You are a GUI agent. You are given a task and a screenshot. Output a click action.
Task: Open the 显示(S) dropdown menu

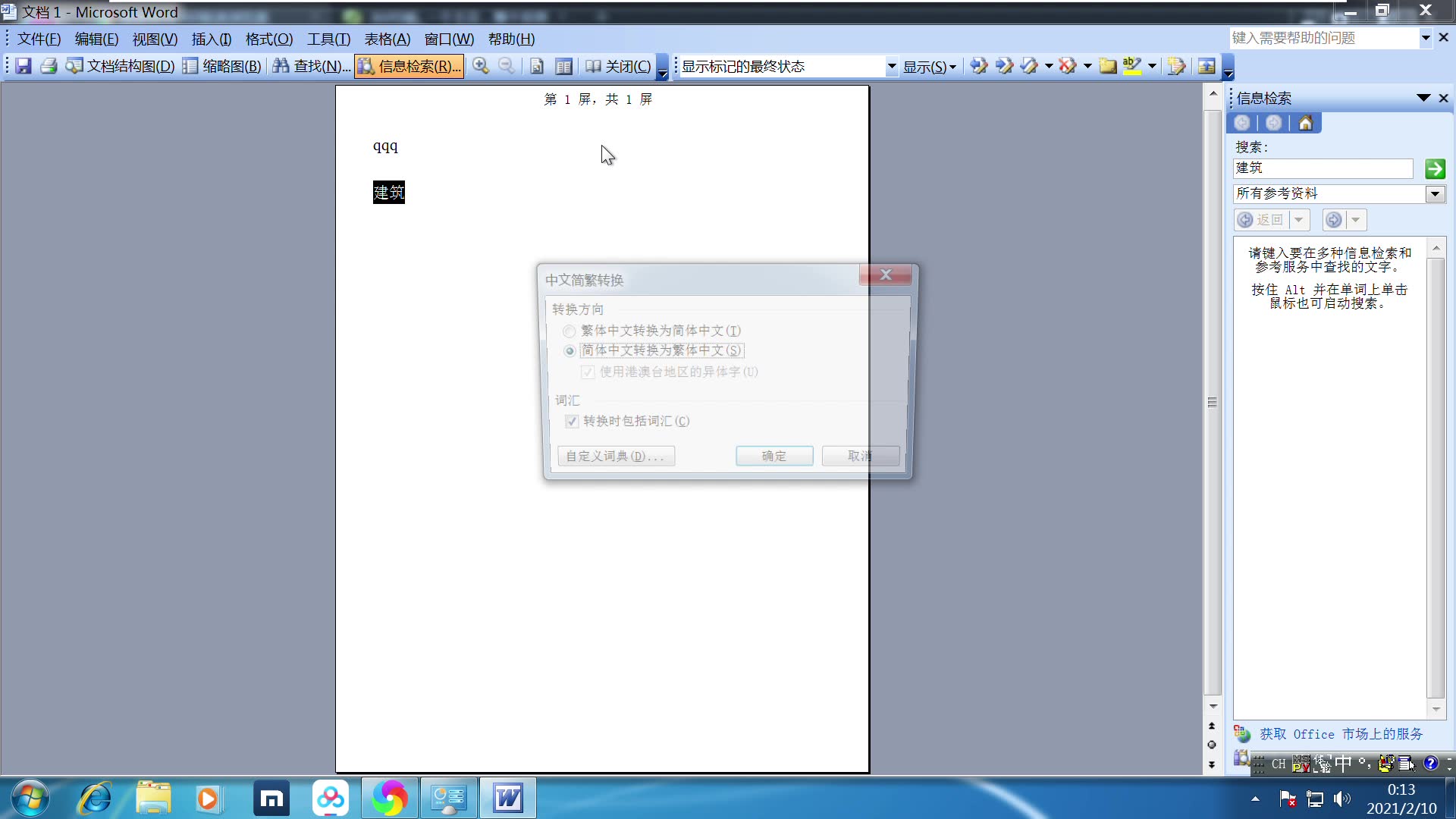point(930,66)
